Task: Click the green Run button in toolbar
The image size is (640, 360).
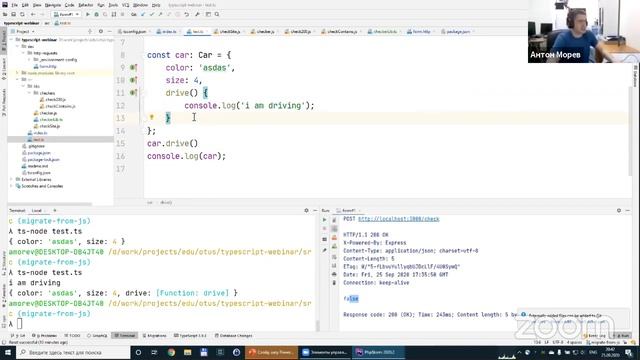Action: [x=88, y=14]
